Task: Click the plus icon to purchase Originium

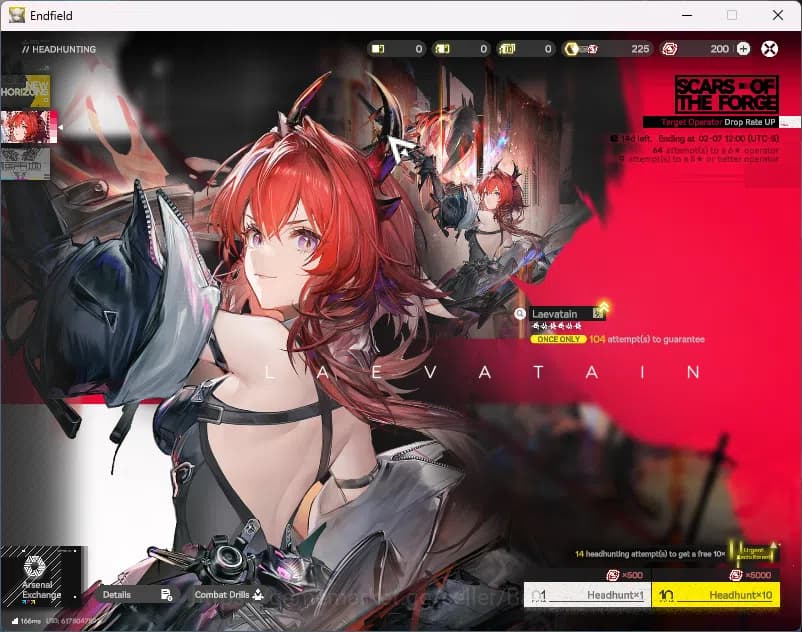Action: click(x=742, y=48)
